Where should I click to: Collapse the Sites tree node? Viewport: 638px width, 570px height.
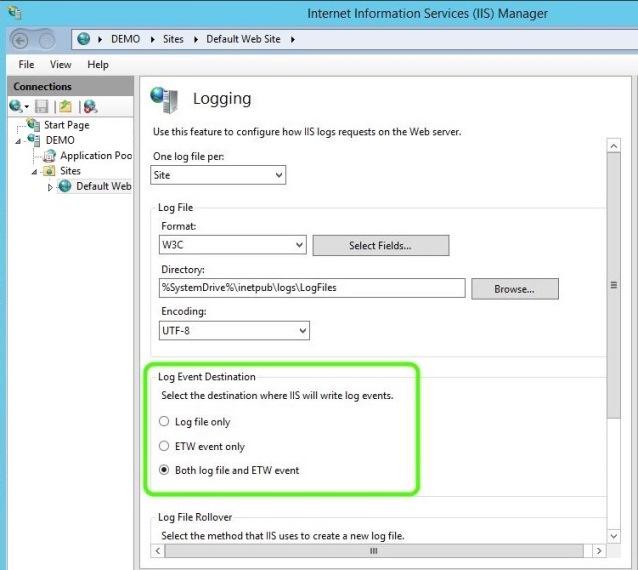click(34, 172)
